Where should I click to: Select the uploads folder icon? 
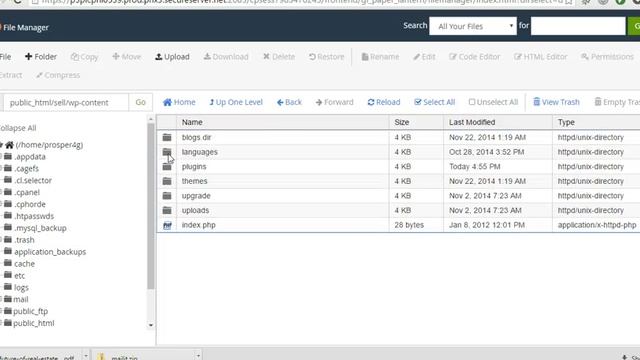point(167,211)
